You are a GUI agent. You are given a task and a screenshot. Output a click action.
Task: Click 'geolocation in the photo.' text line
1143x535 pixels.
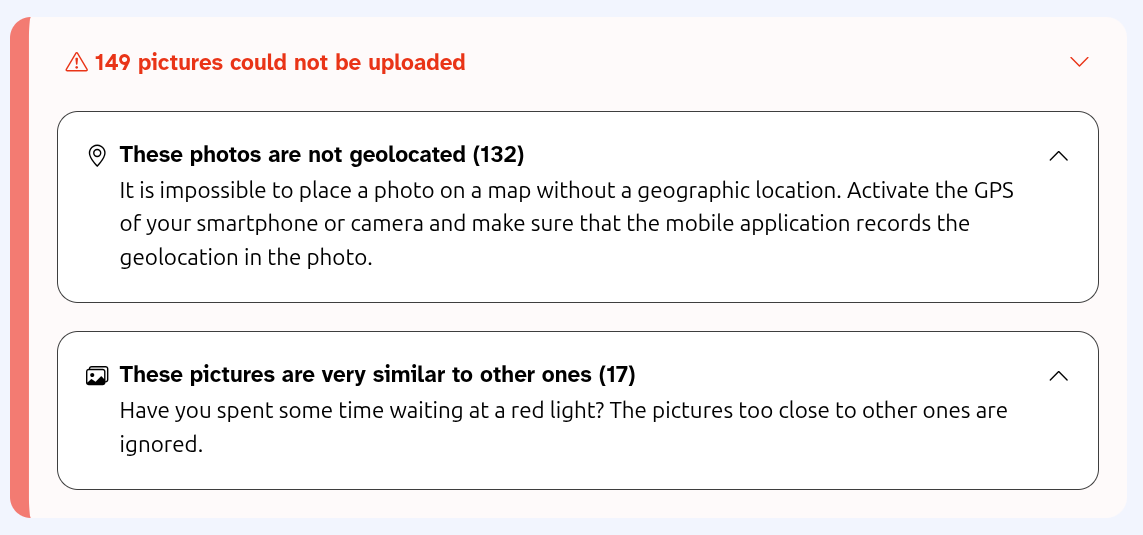click(246, 257)
